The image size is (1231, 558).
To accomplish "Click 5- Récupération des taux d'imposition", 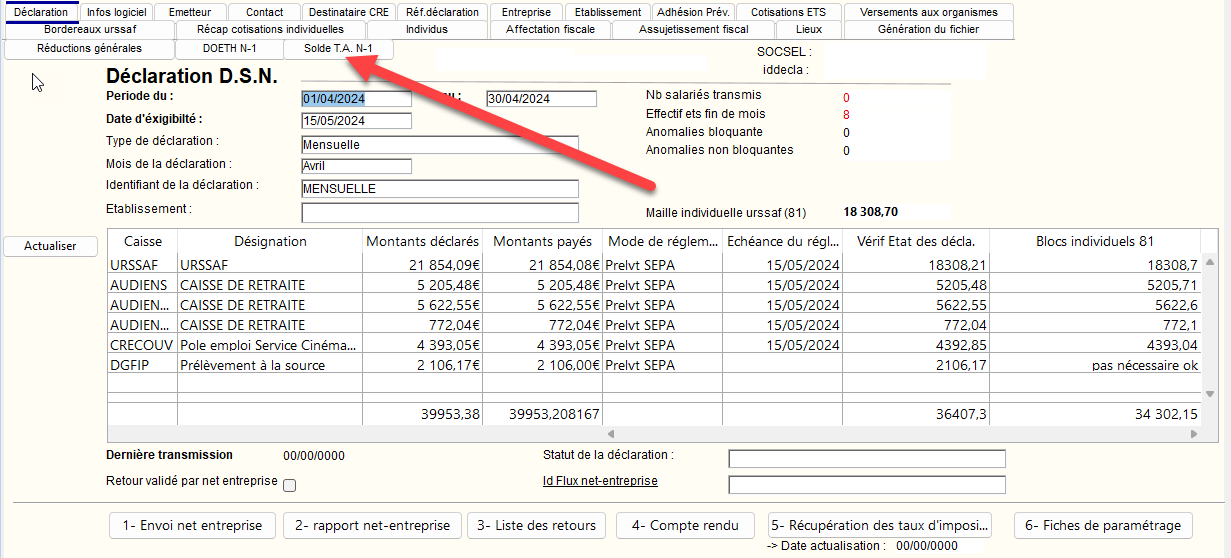I will (879, 525).
